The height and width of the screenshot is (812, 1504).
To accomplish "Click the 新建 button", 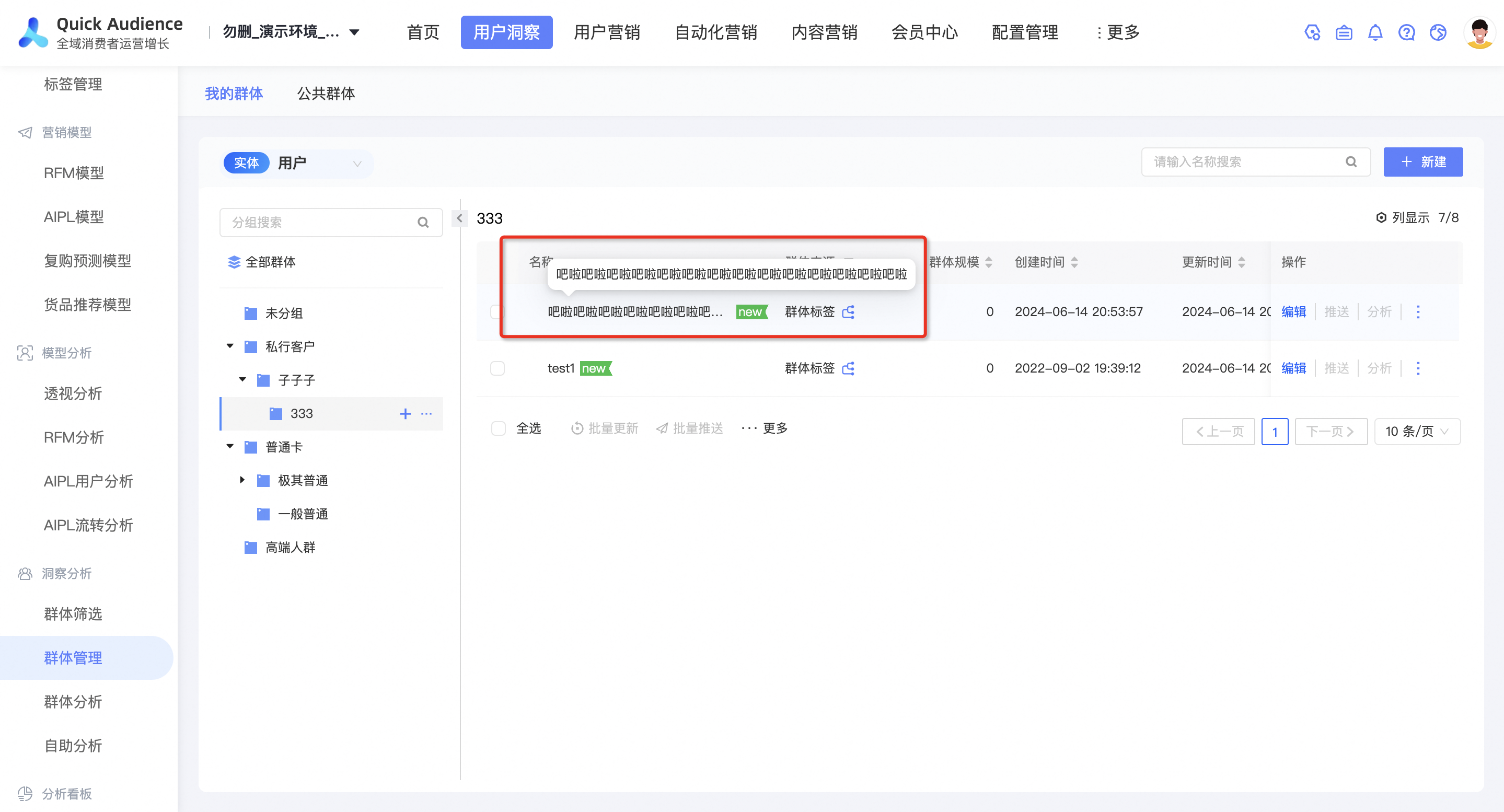I will click(x=1423, y=161).
